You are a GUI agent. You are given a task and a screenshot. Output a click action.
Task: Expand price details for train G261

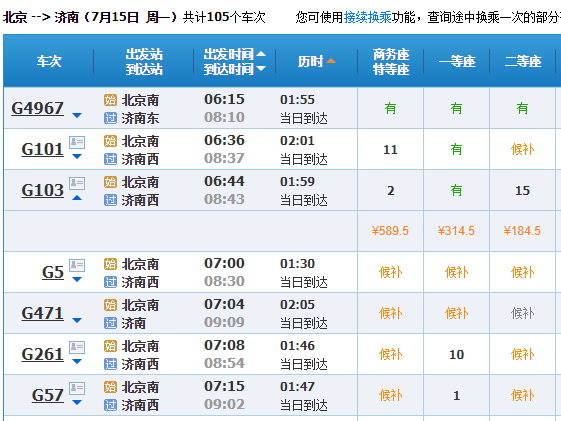click(77, 362)
